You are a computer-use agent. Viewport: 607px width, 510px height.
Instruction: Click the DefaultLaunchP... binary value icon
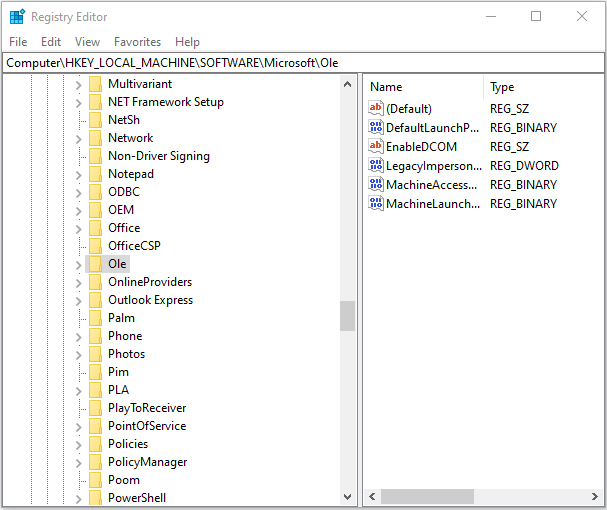(376, 127)
